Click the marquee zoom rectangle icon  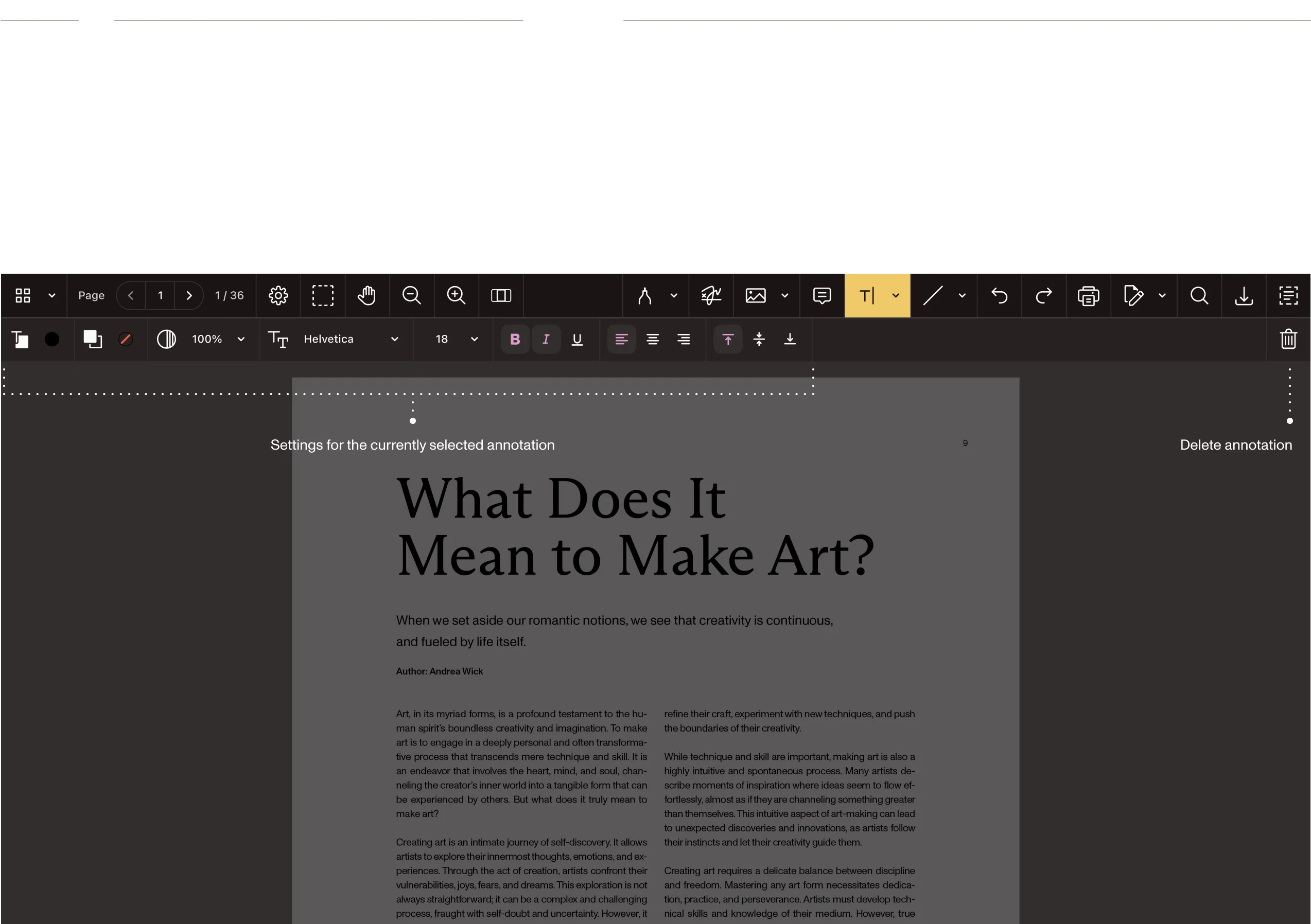pos(323,296)
